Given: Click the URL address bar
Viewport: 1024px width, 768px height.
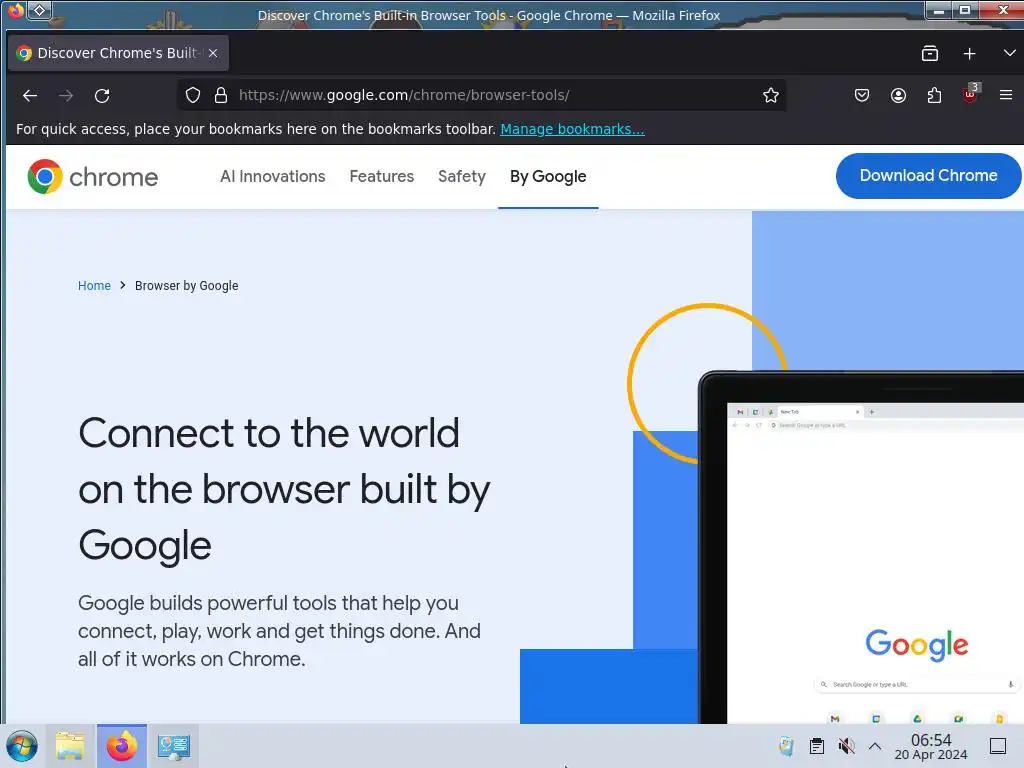Looking at the screenshot, I should [481, 95].
